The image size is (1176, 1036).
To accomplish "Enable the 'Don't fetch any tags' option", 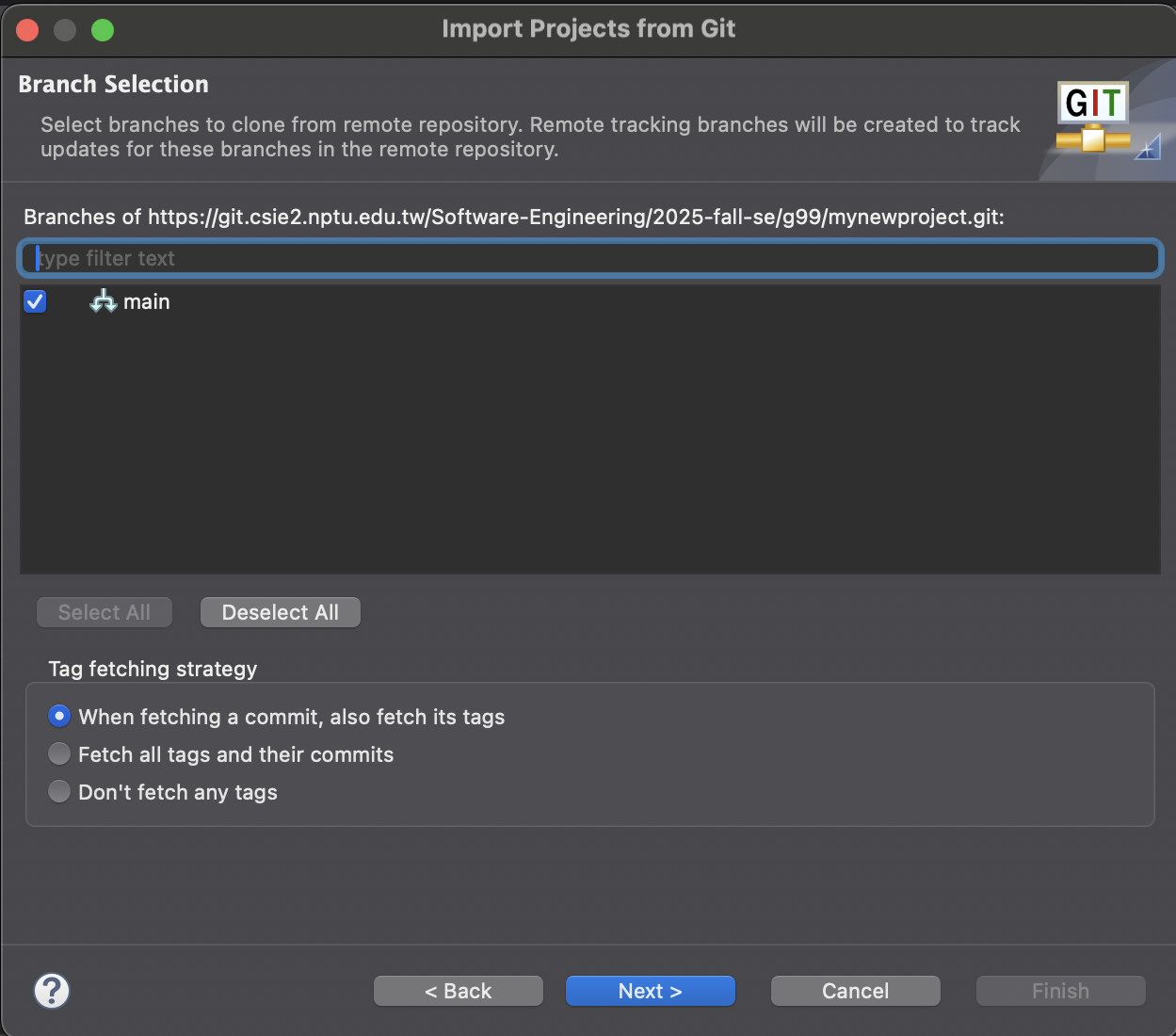I will (59, 792).
